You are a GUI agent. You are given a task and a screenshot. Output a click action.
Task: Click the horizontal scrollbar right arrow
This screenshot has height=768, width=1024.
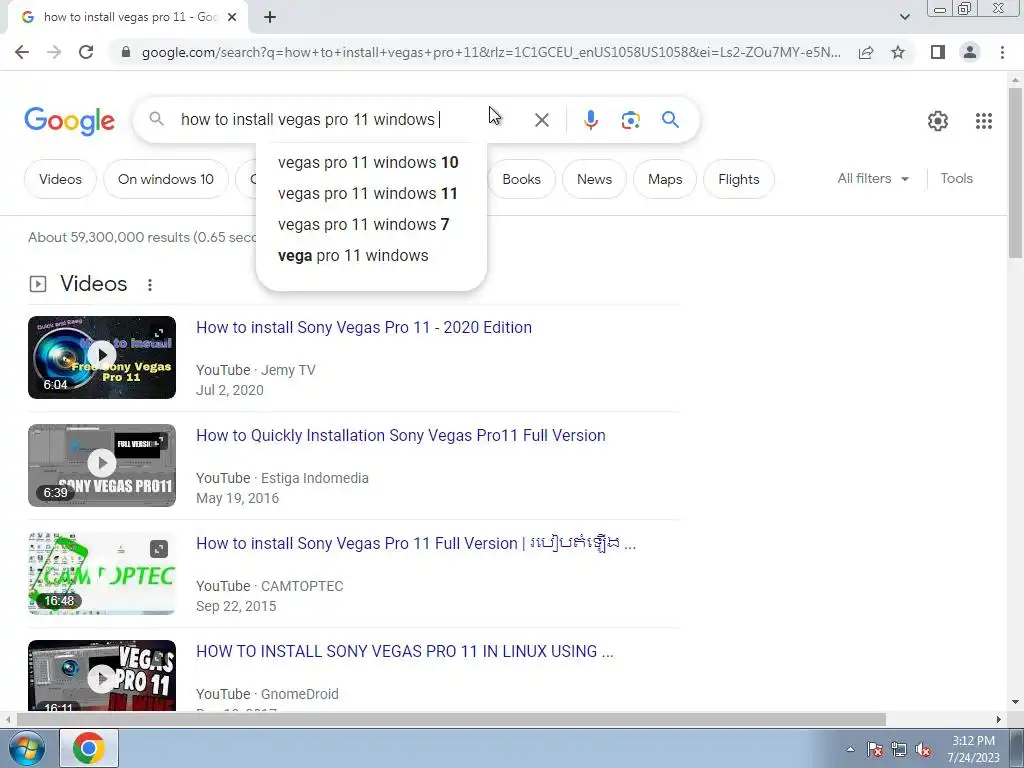[999, 720]
